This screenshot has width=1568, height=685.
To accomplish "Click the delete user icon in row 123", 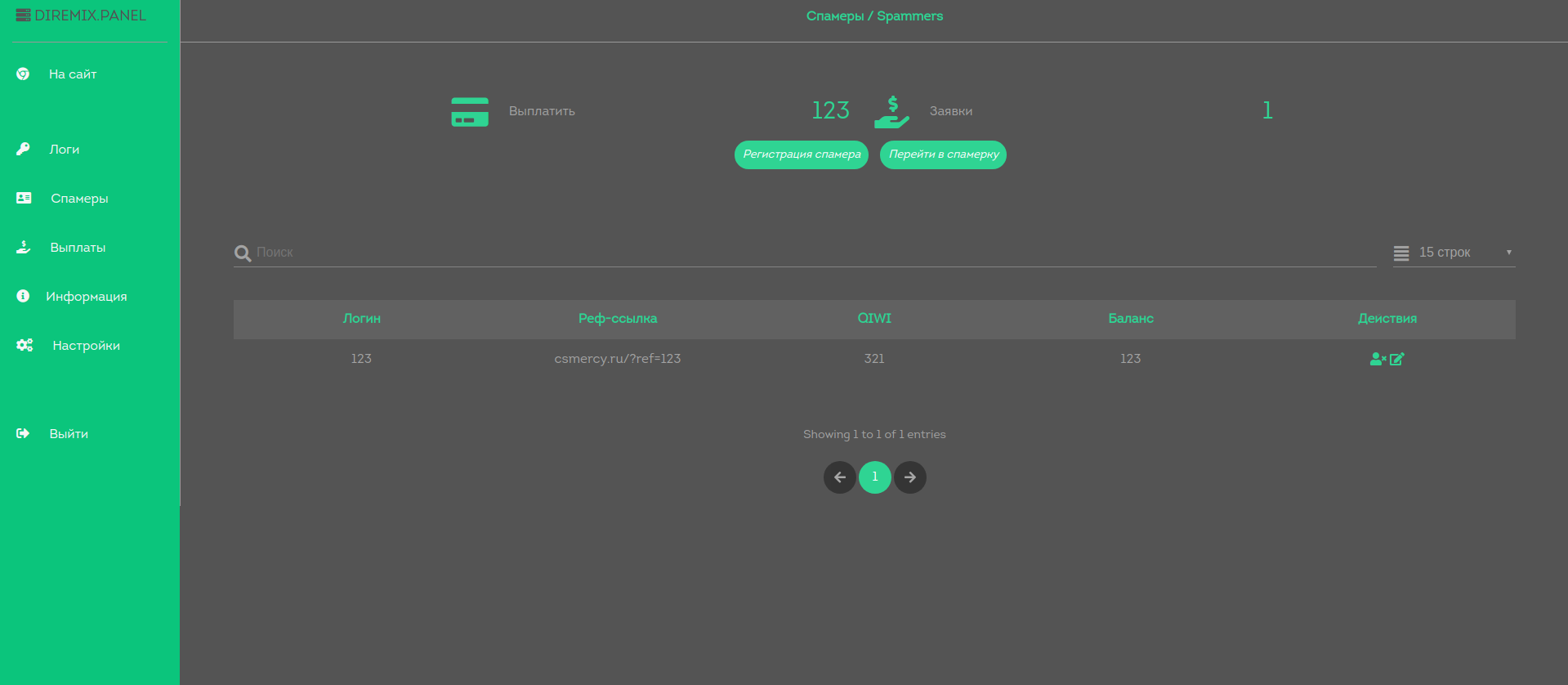I will tap(1378, 359).
